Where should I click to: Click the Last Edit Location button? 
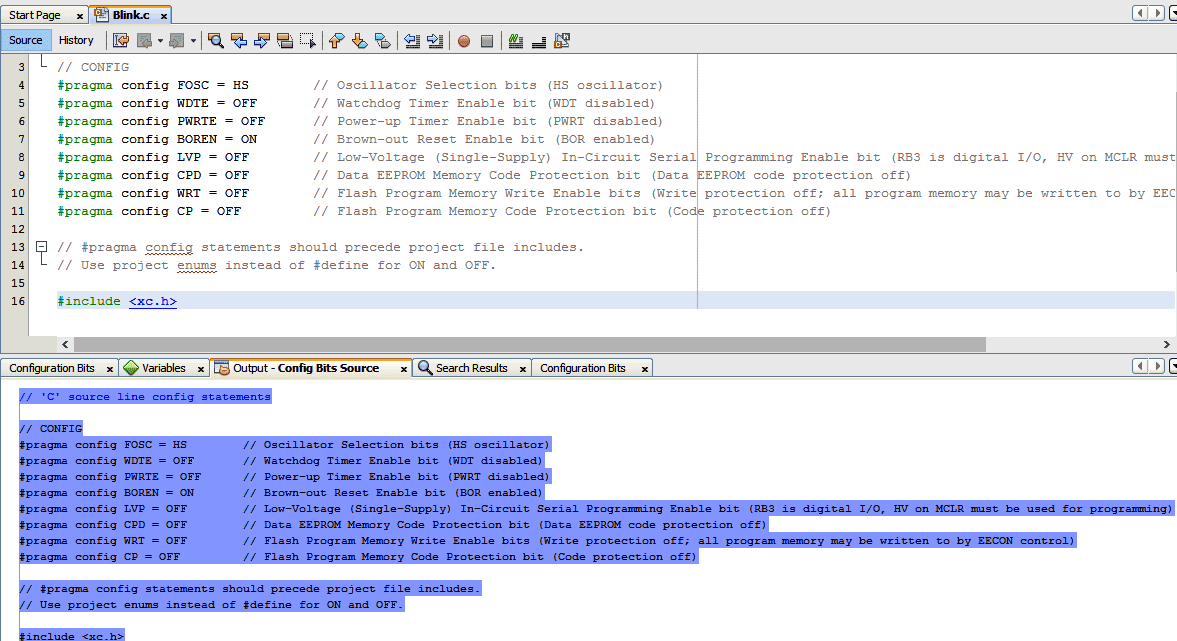point(120,40)
